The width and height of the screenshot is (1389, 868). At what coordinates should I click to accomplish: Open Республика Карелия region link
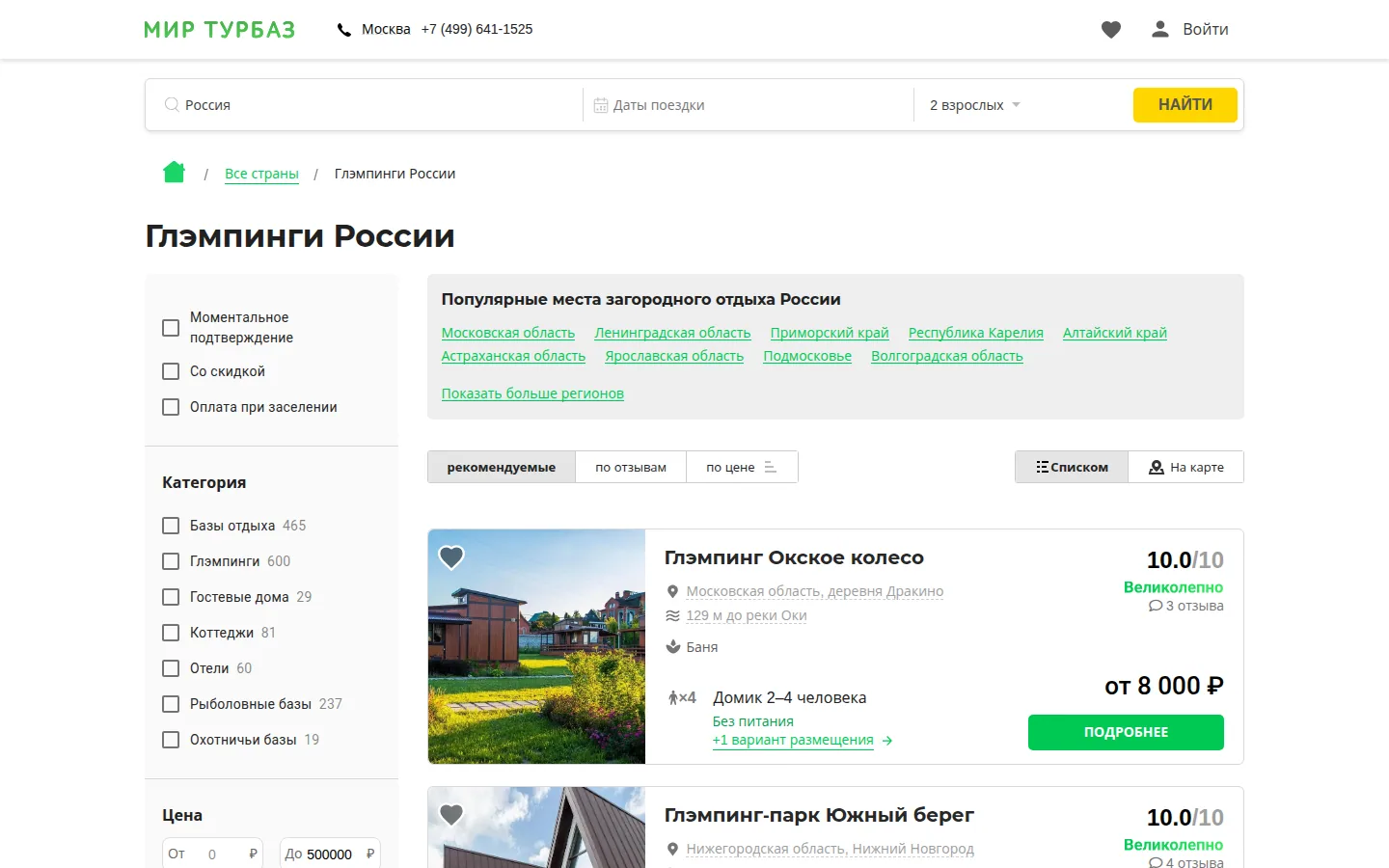coord(976,333)
